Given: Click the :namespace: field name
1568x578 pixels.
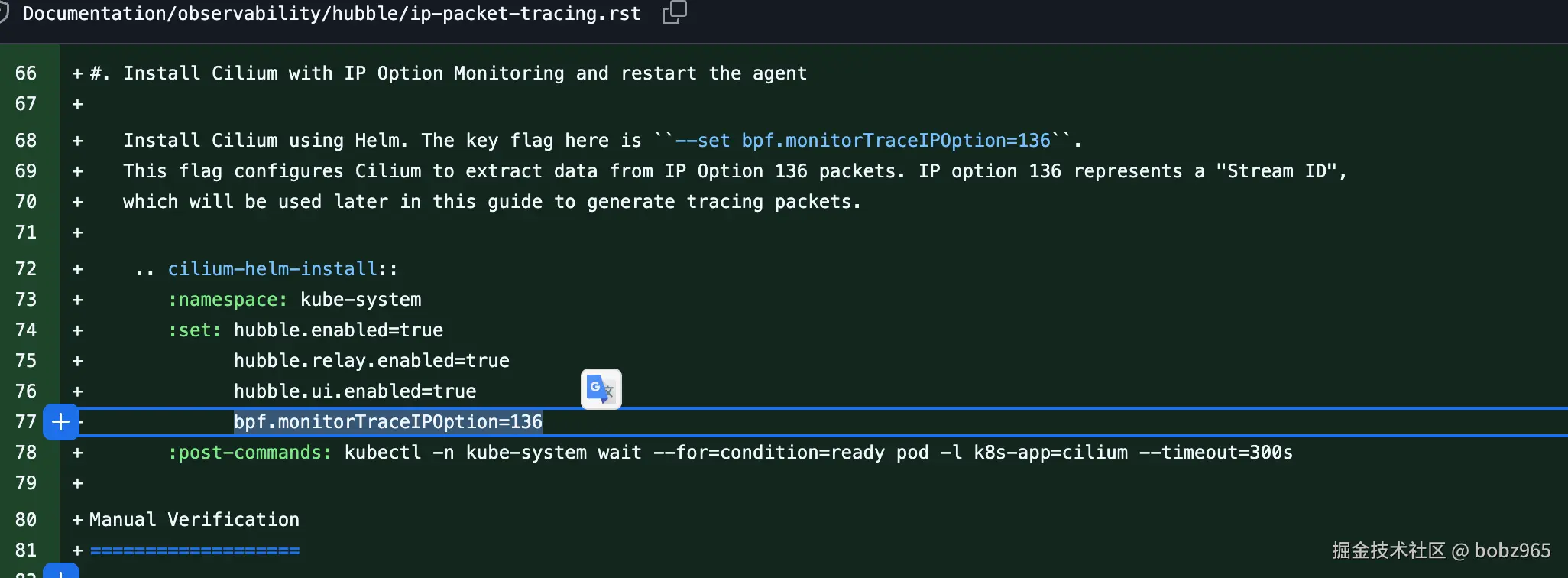Looking at the screenshot, I should (x=228, y=300).
